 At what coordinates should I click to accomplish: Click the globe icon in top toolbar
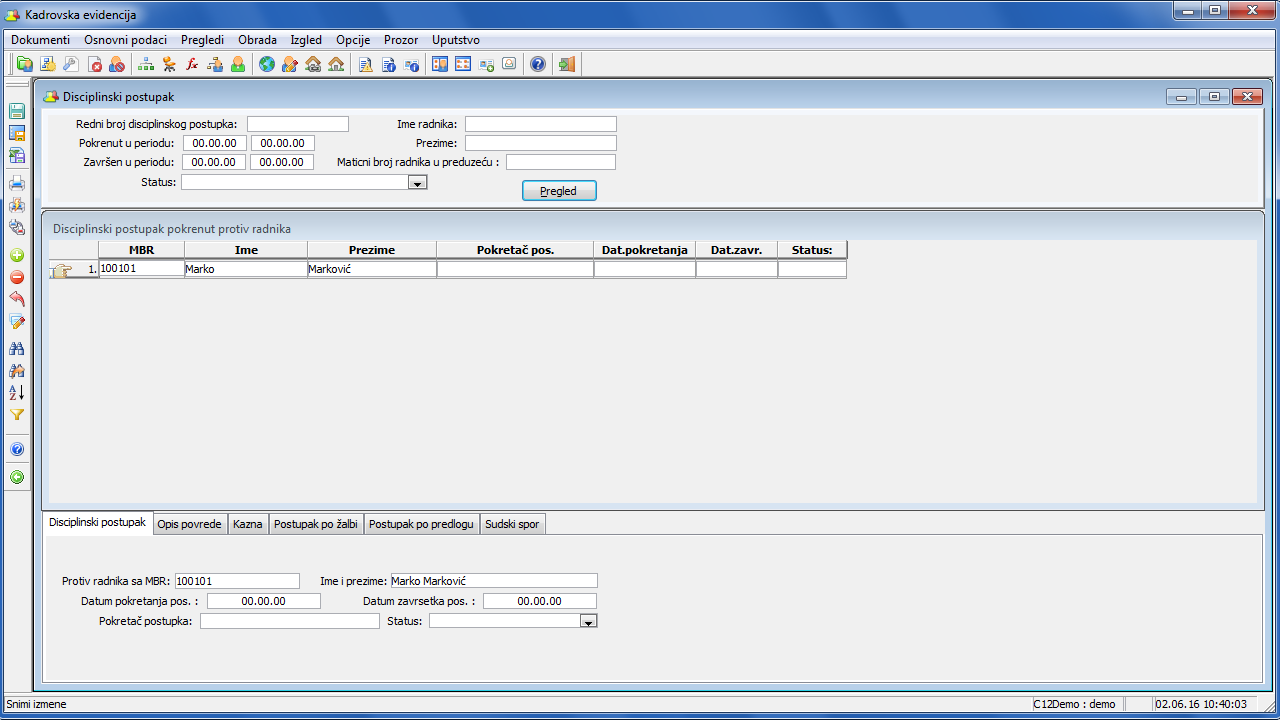coord(266,65)
